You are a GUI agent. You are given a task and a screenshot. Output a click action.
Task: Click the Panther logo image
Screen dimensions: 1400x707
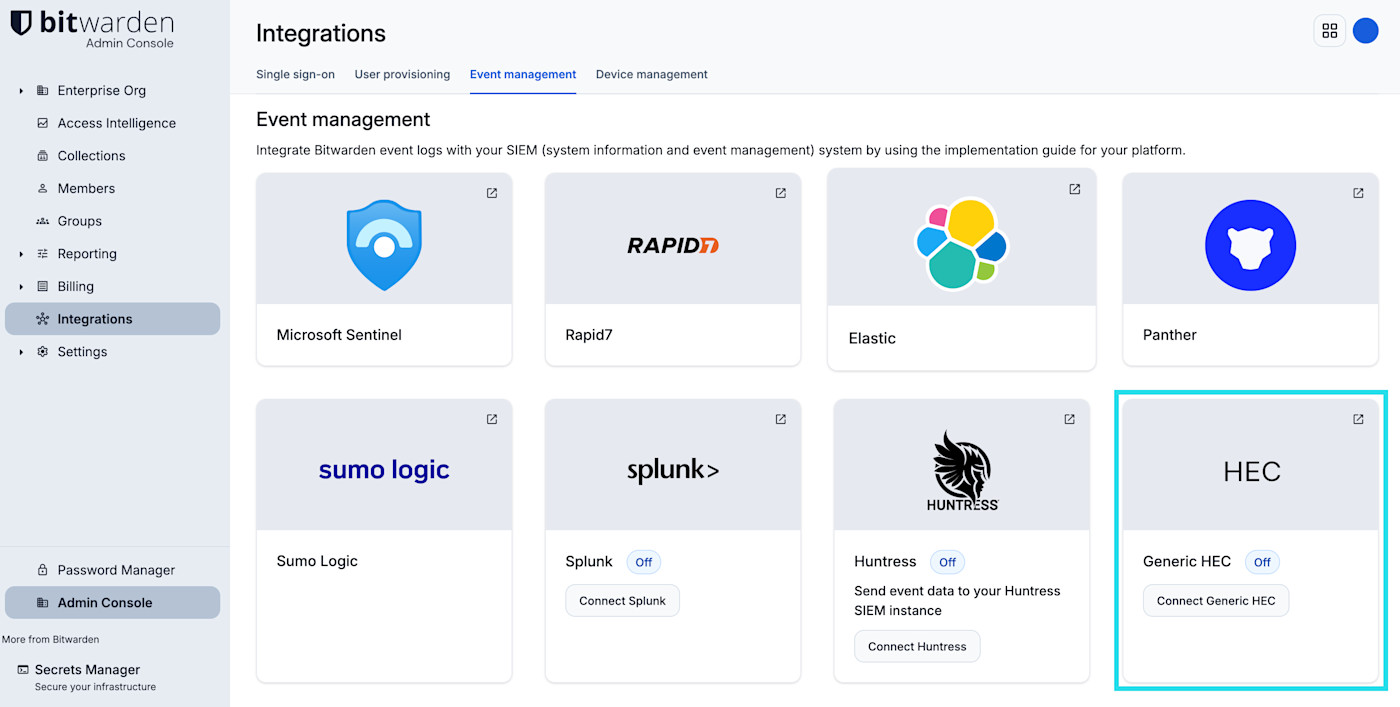1250,245
